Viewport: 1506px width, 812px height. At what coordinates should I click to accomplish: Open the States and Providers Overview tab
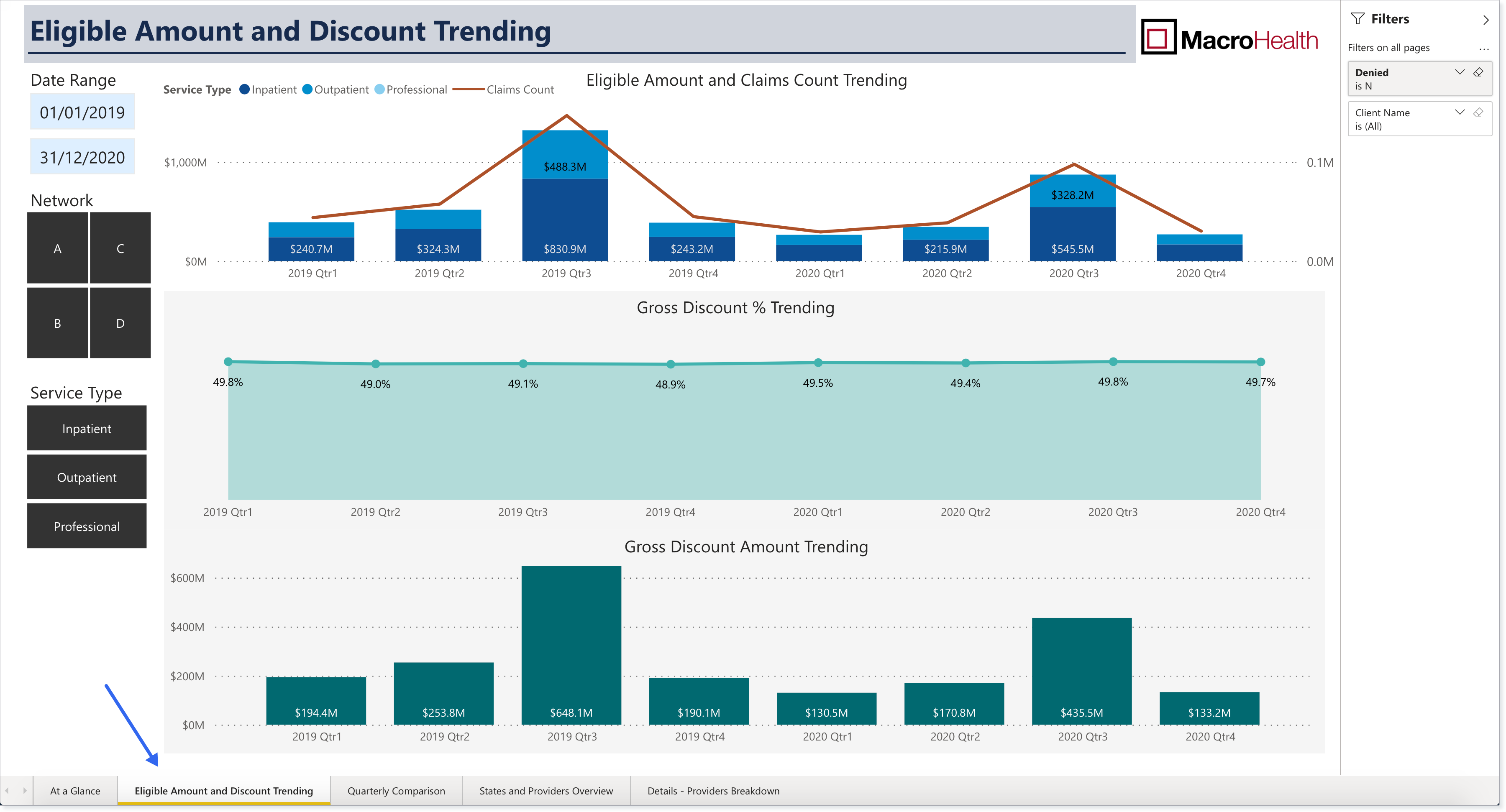point(546,791)
